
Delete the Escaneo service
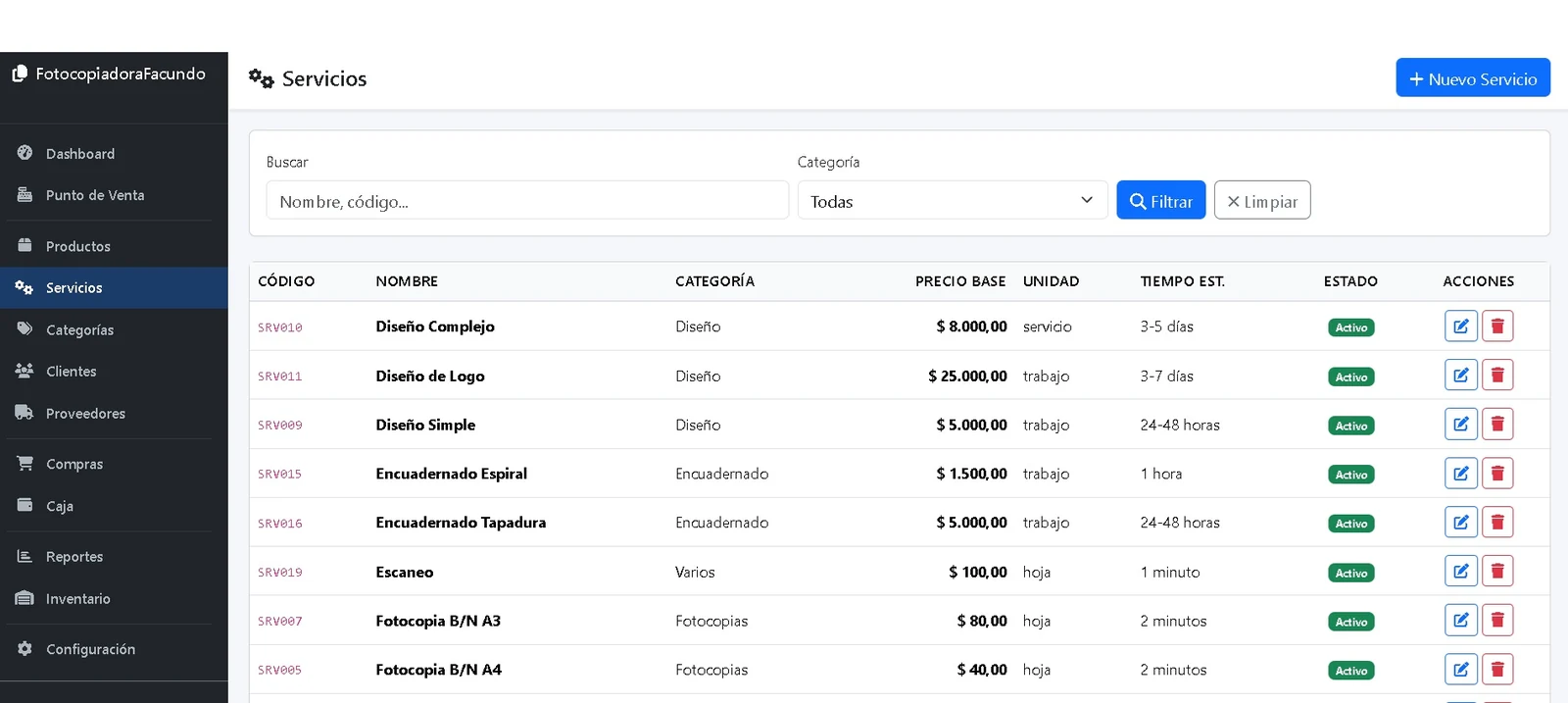point(1497,572)
